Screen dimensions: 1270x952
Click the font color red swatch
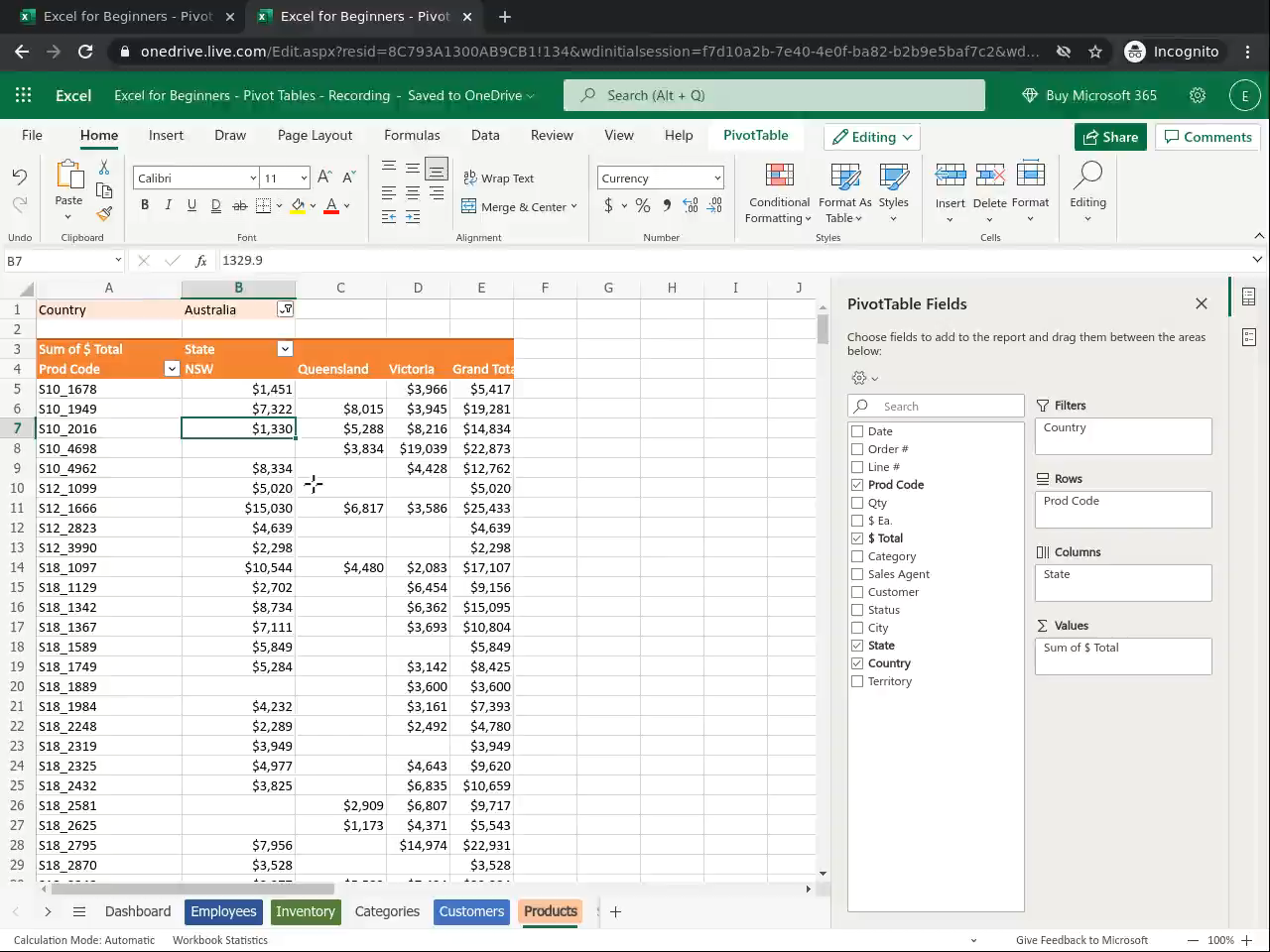(x=331, y=206)
